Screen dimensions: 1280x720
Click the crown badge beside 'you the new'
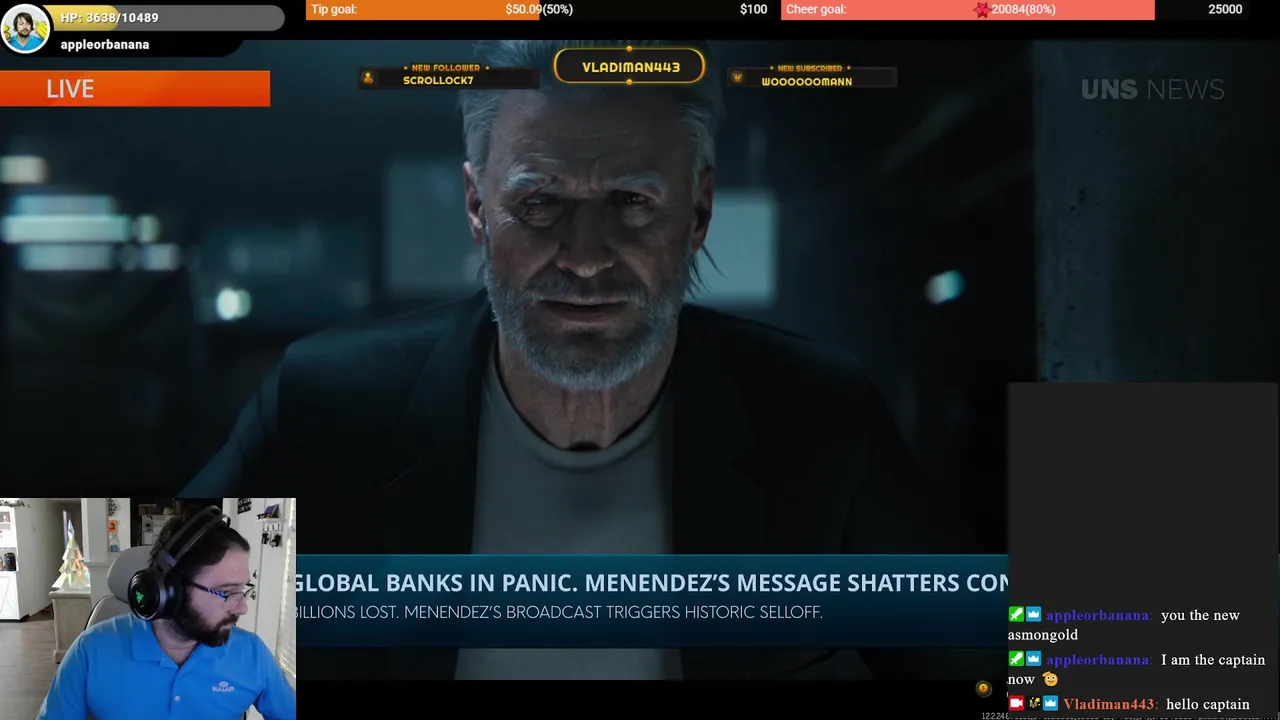click(x=1033, y=615)
